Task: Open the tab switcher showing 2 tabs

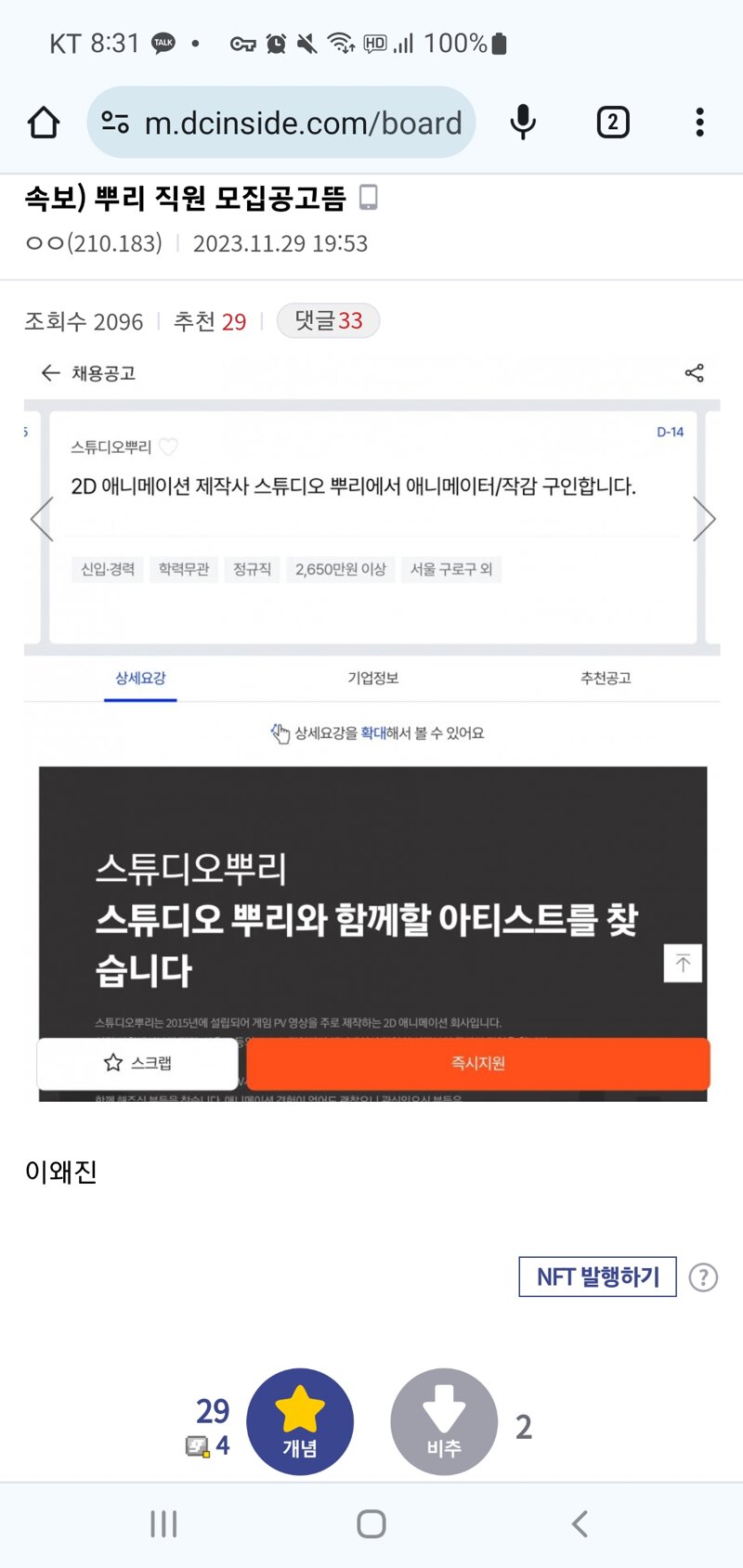Action: coord(612,123)
